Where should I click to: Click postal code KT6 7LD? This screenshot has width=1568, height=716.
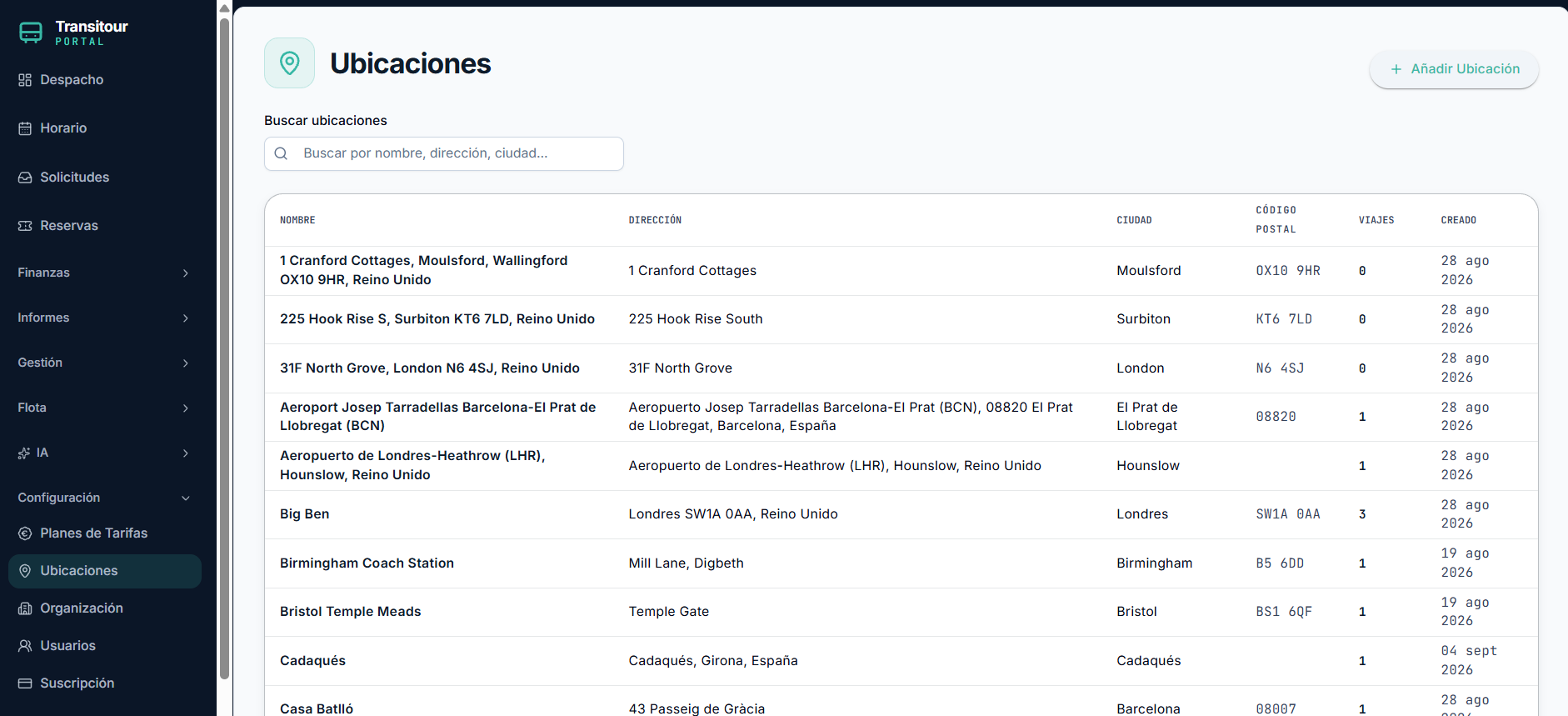point(1284,319)
